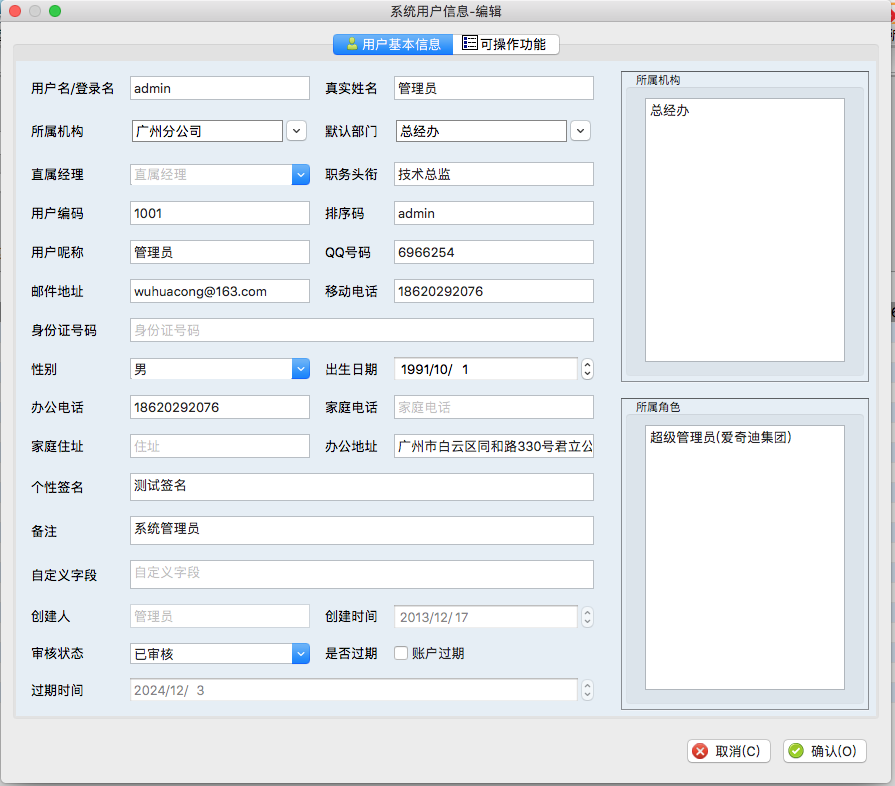The height and width of the screenshot is (786, 895).
Task: Click the 邮件地址 field with wuhuacong@163.com
Action: point(220,291)
